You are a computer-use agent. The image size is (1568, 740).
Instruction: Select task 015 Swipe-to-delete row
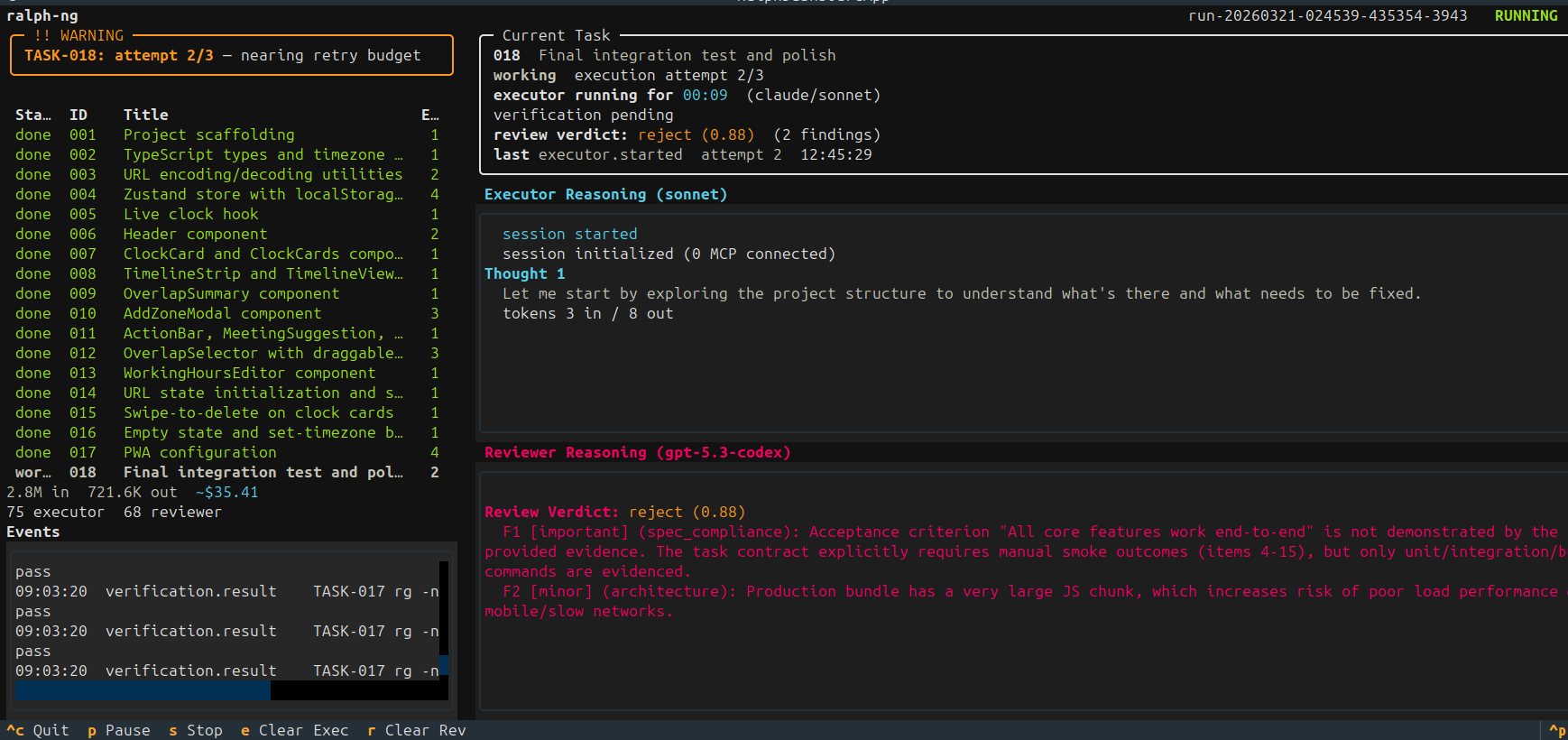(x=227, y=412)
